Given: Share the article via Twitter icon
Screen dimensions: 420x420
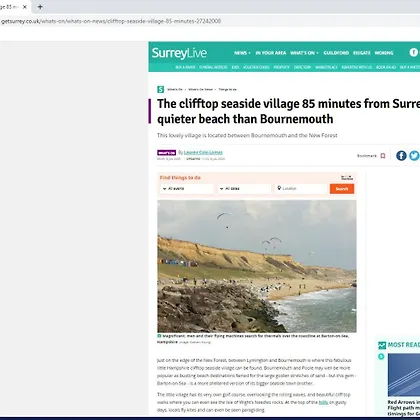Looking at the screenshot, I should tap(414, 156).
